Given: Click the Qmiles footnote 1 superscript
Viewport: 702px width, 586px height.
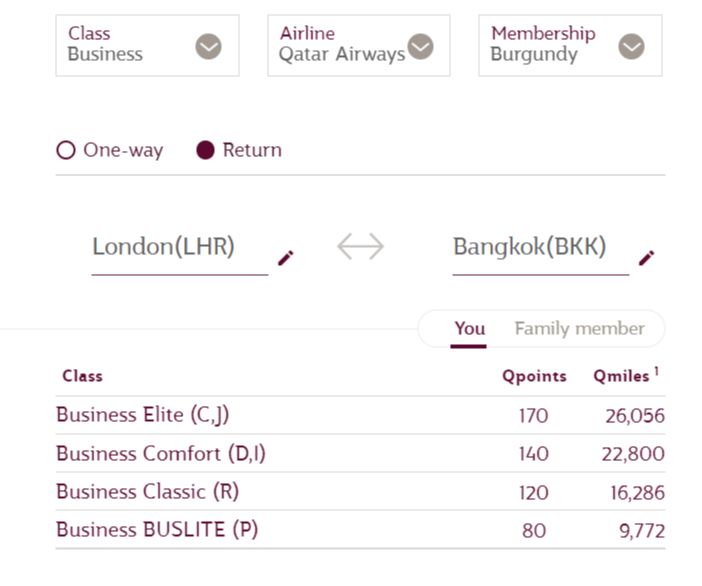Looking at the screenshot, I should [656, 371].
